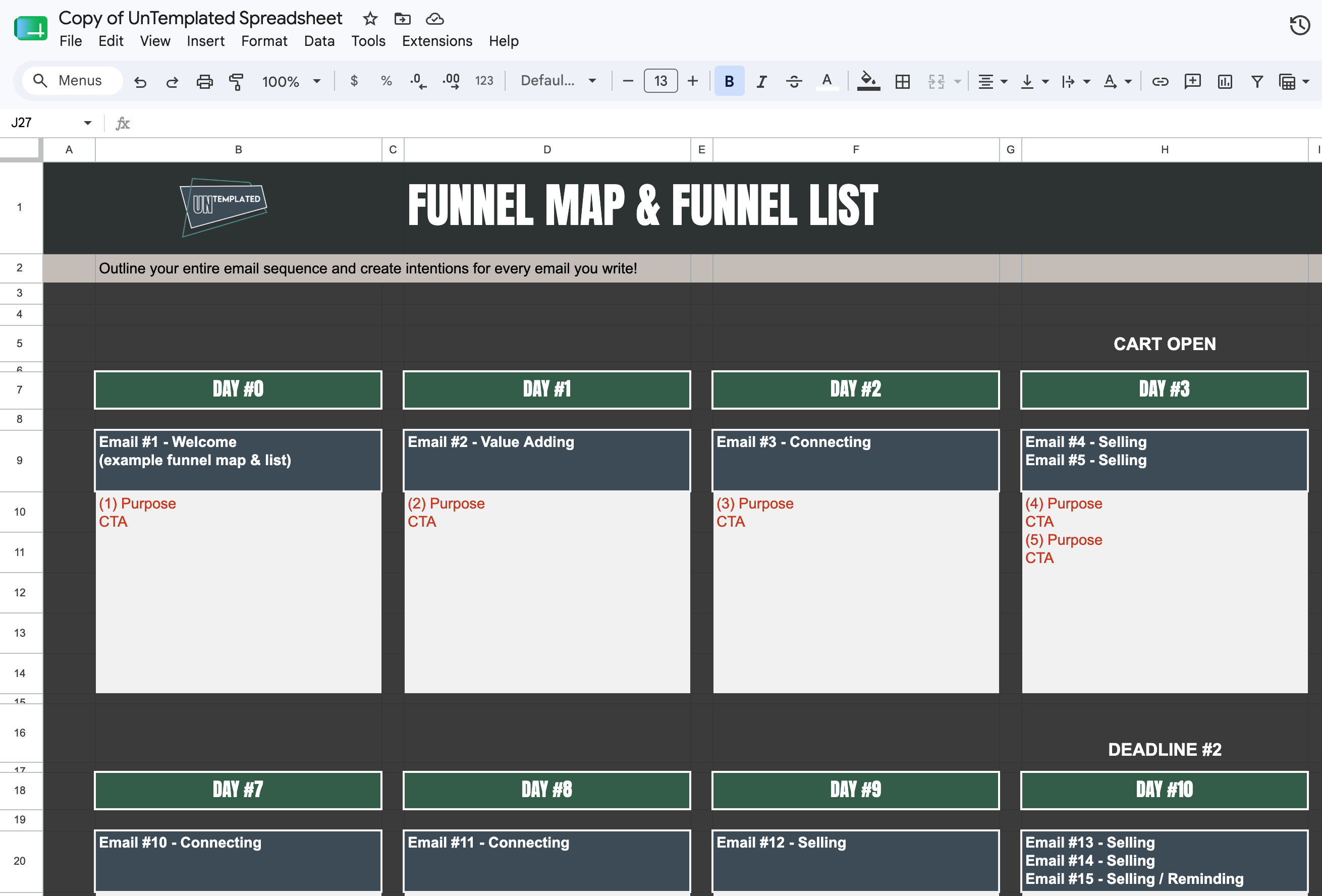Open version history clock icon

click(1299, 25)
